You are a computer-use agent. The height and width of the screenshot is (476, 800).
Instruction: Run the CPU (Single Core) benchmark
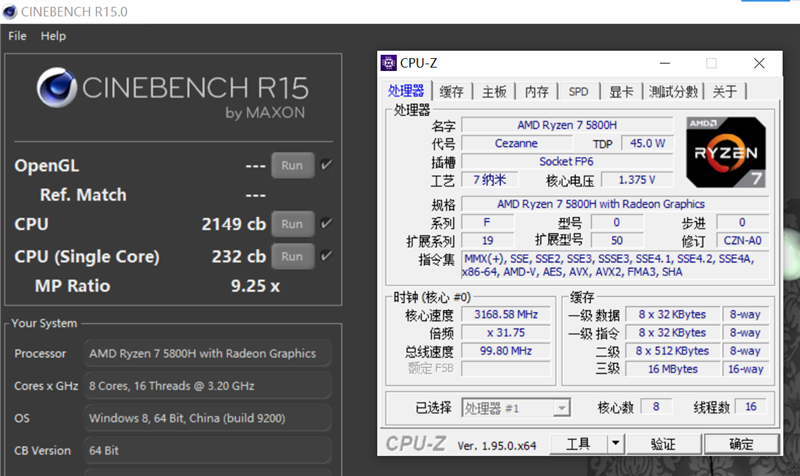292,256
